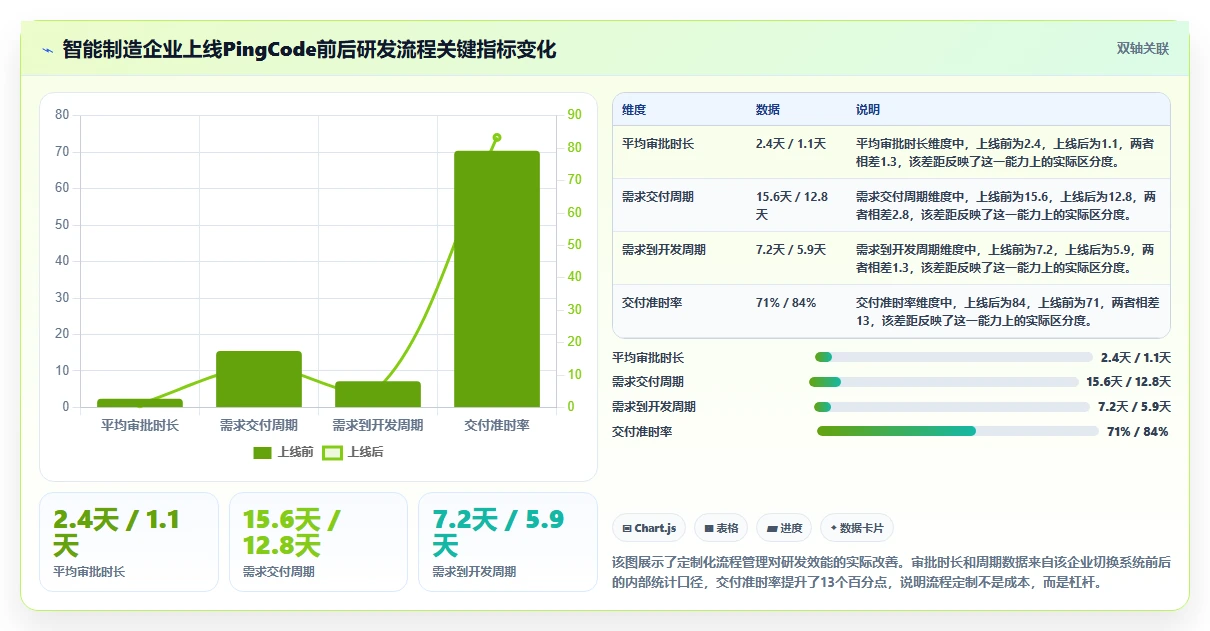
Task: Click the 需求到开发周期 bar in chart
Action: [x=378, y=394]
